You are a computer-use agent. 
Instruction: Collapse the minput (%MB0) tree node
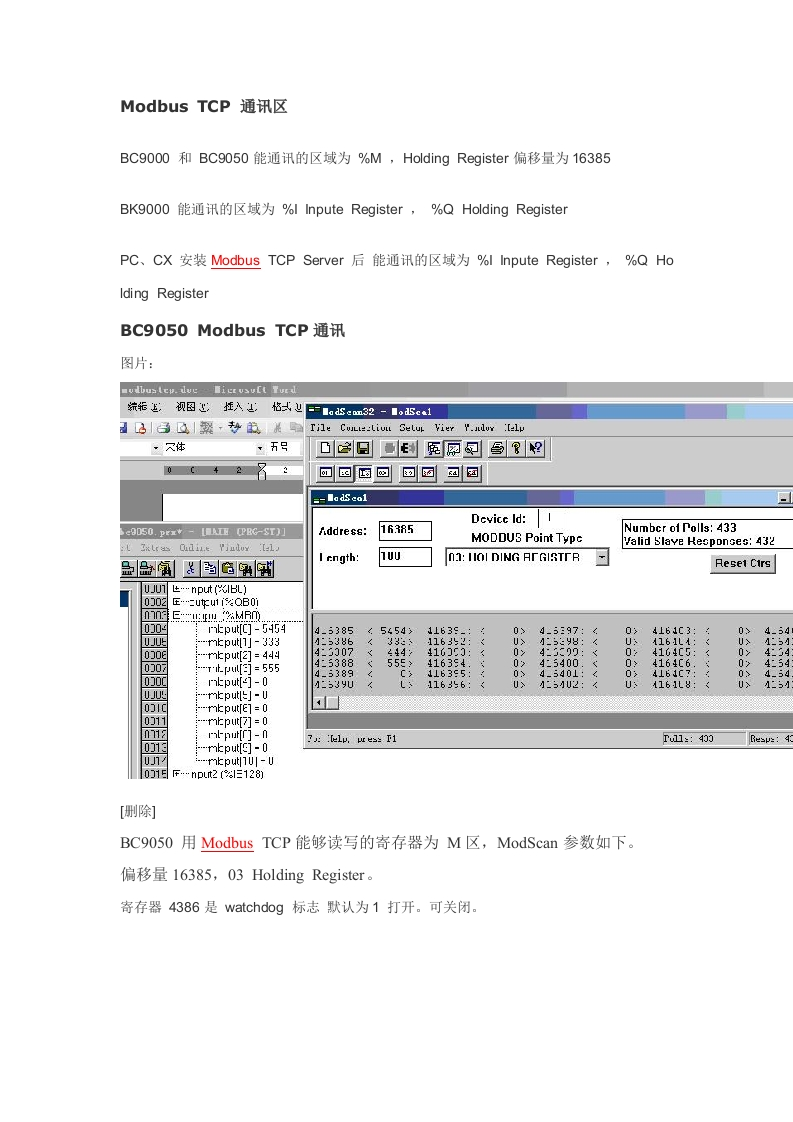click(x=176, y=615)
